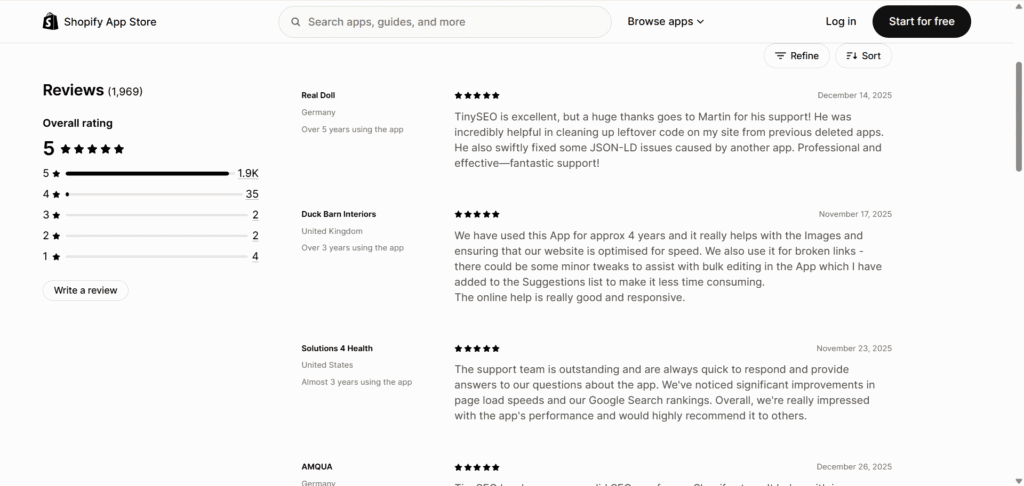Click the Shopify bag logo icon

(51, 22)
